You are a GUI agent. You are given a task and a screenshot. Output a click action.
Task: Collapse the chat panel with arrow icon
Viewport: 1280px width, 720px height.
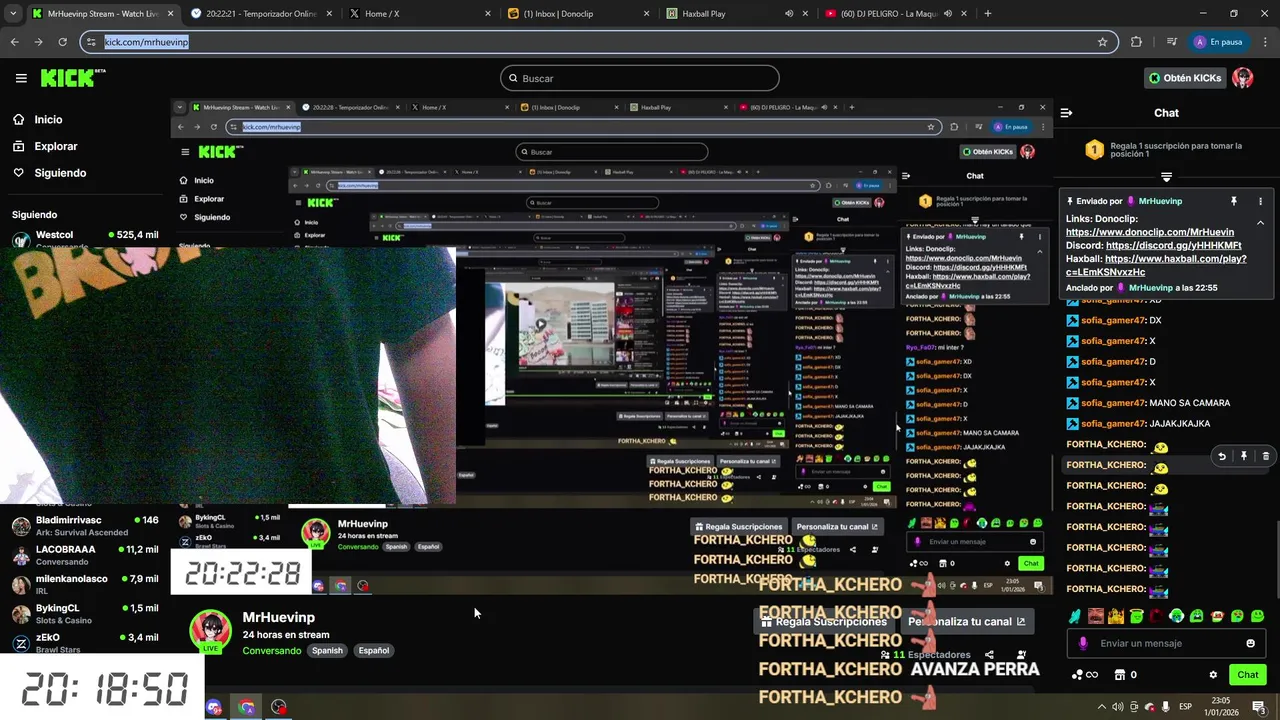(x=1066, y=113)
